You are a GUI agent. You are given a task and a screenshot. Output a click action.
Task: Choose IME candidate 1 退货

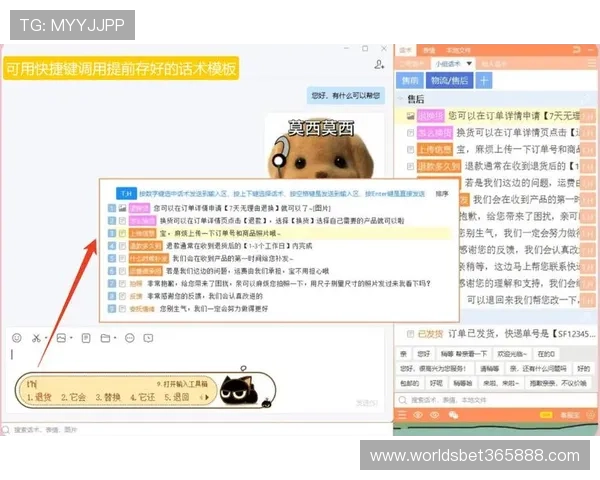[x=39, y=397]
